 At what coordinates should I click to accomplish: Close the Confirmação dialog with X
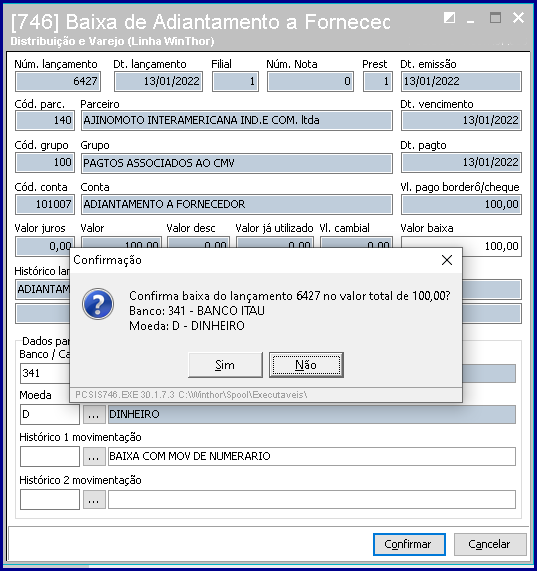pos(447,260)
